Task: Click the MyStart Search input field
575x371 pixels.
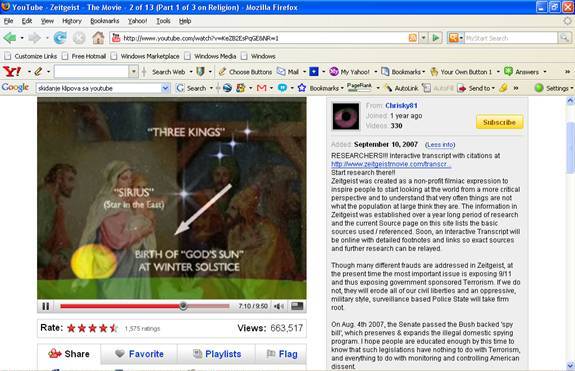Action: (x=511, y=38)
